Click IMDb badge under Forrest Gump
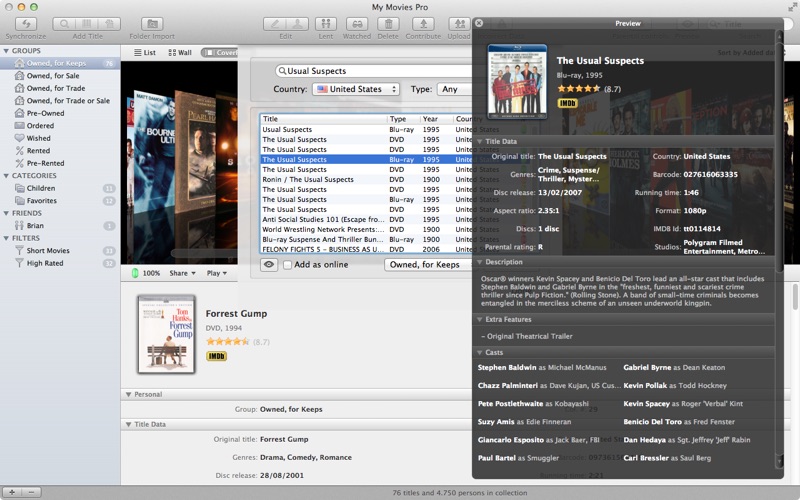The image size is (800, 500). tap(216, 356)
